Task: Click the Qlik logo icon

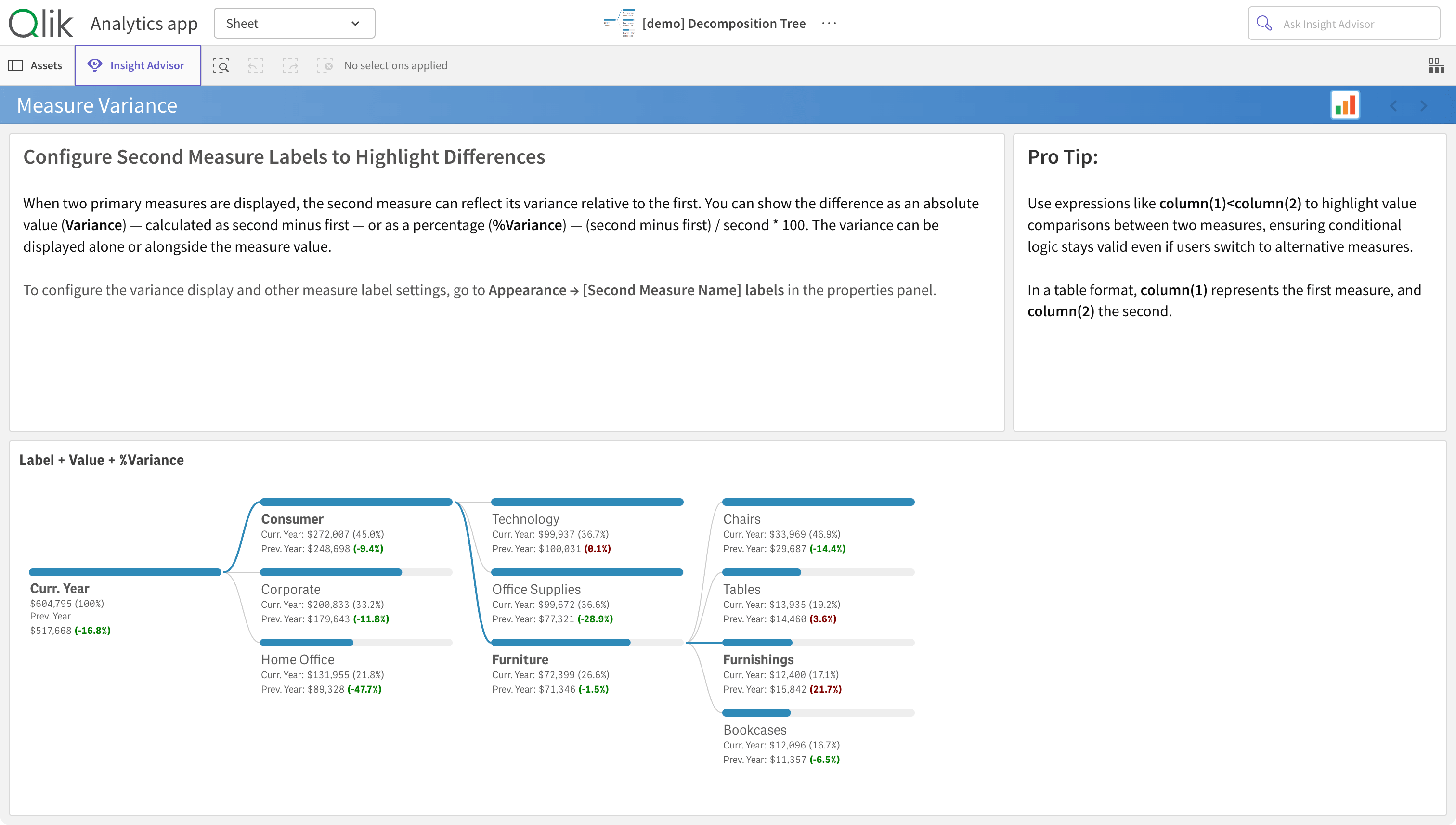Action: [41, 23]
